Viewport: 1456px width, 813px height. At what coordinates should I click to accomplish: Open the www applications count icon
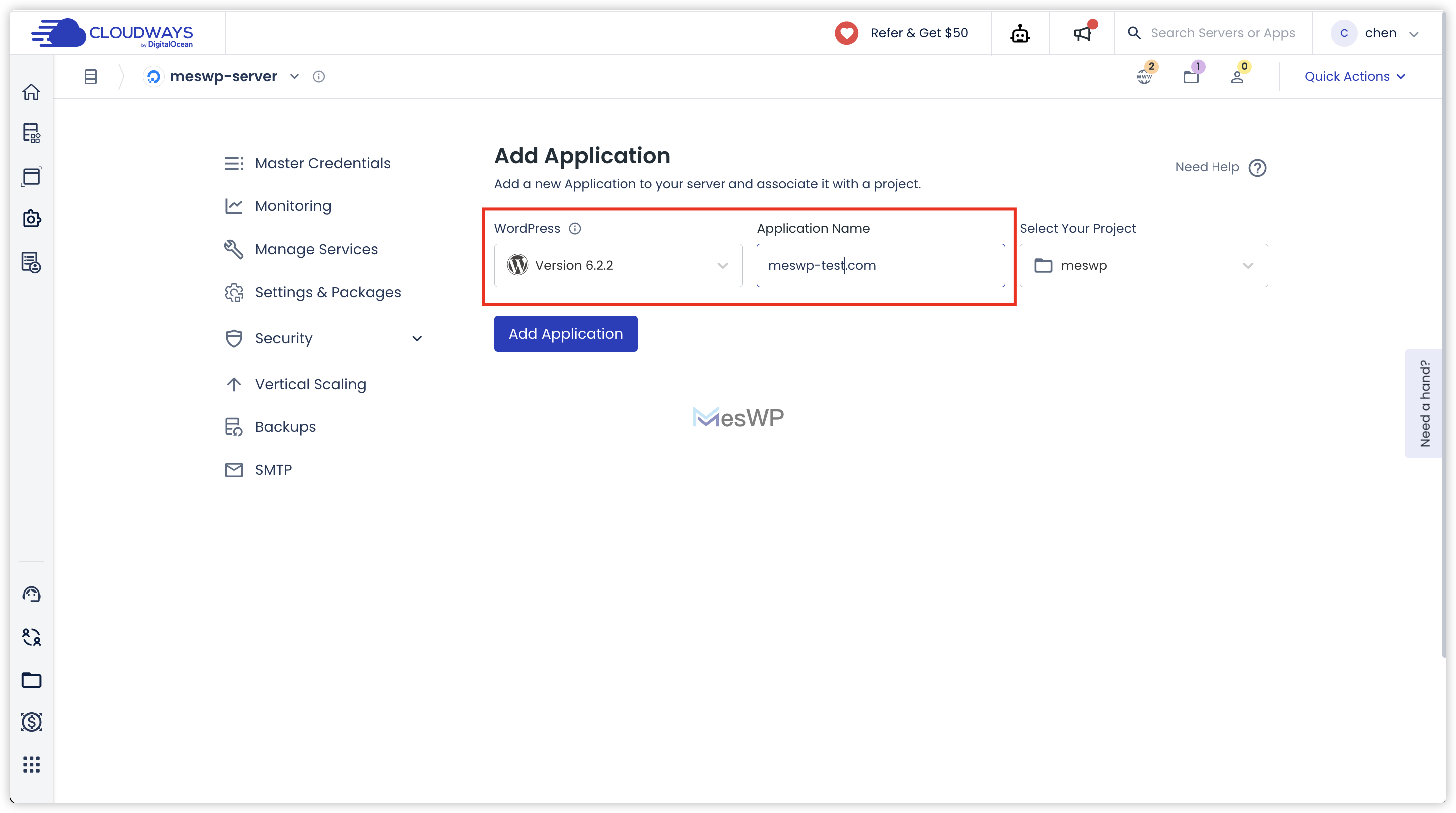pyautogui.click(x=1145, y=75)
